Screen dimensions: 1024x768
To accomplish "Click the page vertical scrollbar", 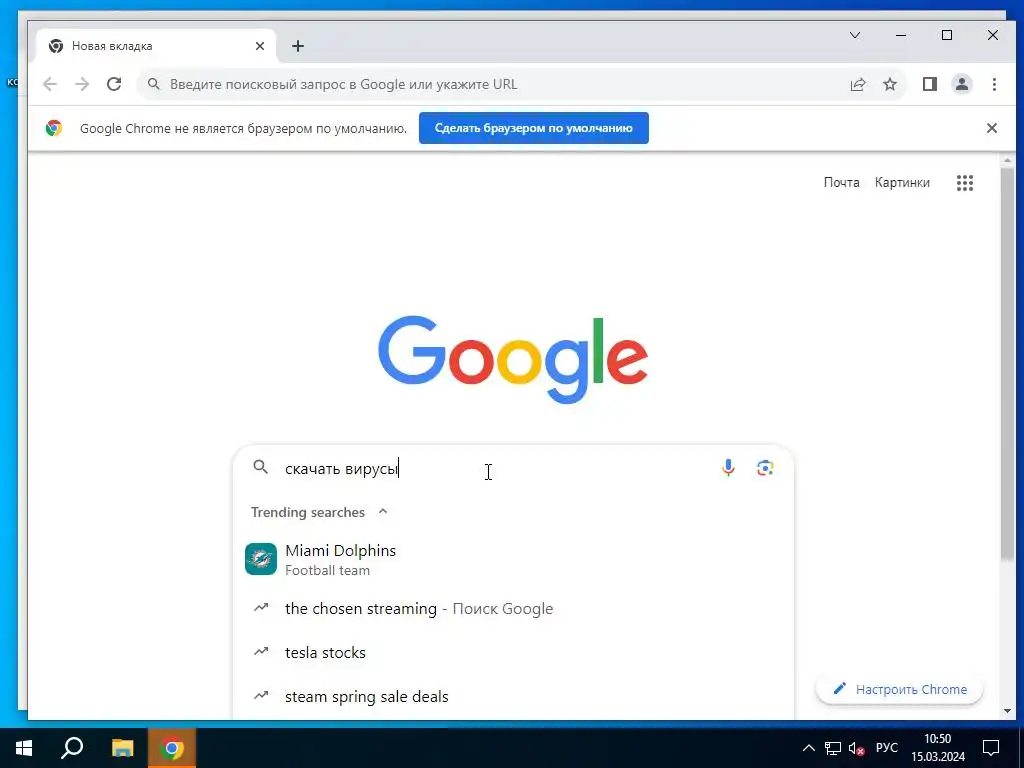I will pos(1006,362).
